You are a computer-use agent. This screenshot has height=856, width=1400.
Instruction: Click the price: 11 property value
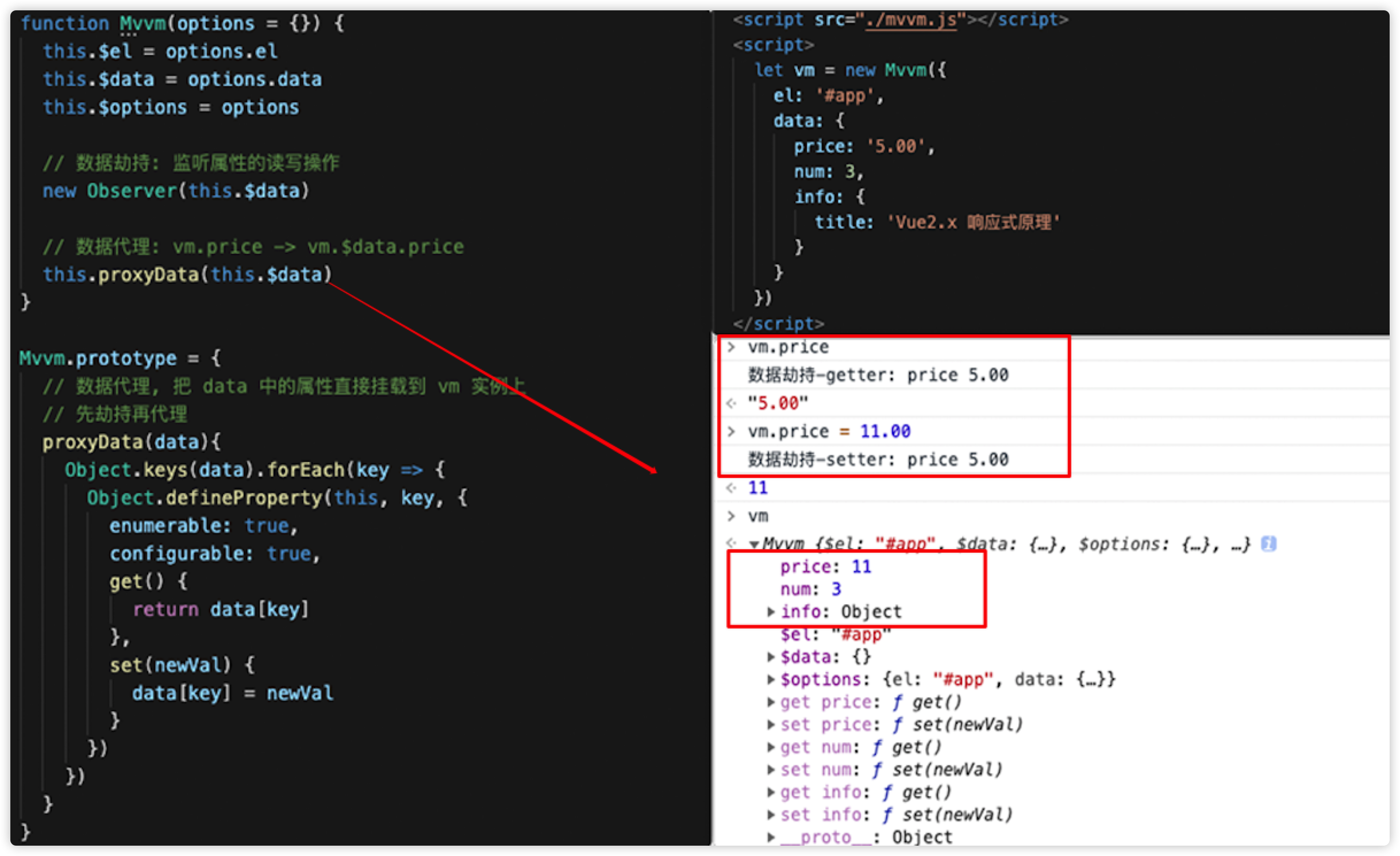coord(861,567)
